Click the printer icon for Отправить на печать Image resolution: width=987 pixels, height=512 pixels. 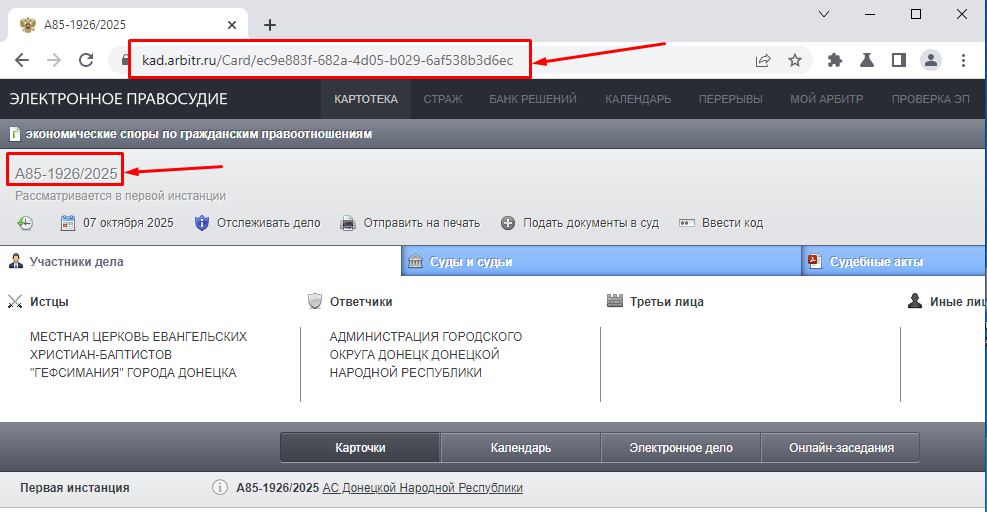[x=348, y=223]
